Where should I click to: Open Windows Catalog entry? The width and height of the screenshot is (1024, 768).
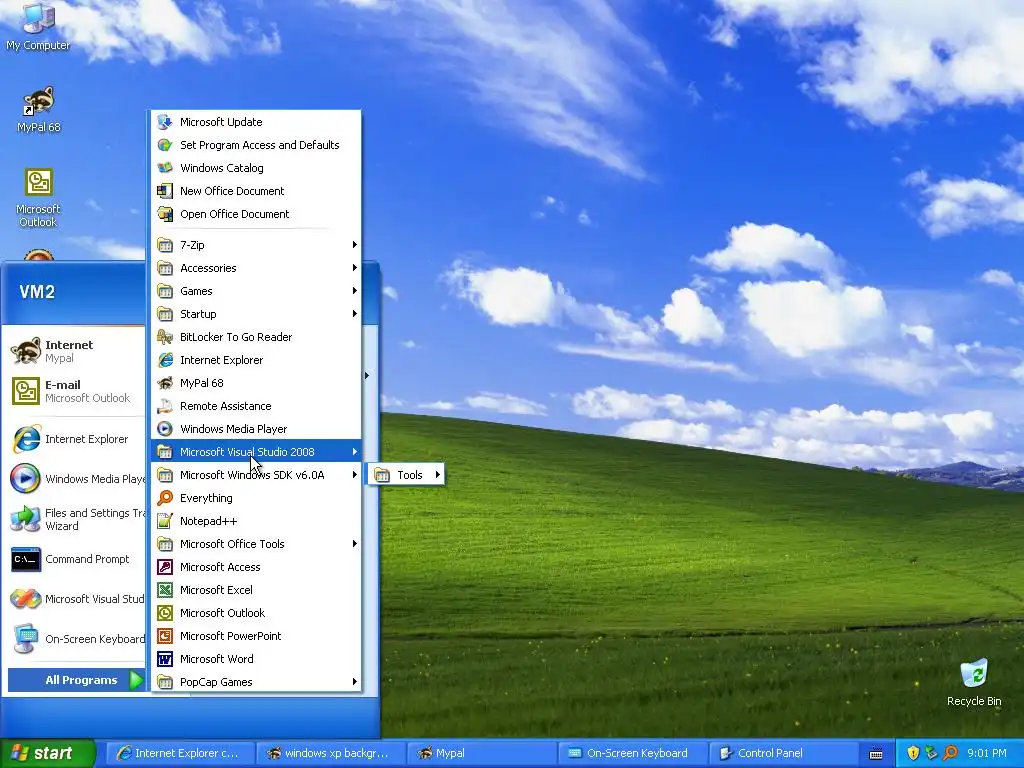[256, 168]
